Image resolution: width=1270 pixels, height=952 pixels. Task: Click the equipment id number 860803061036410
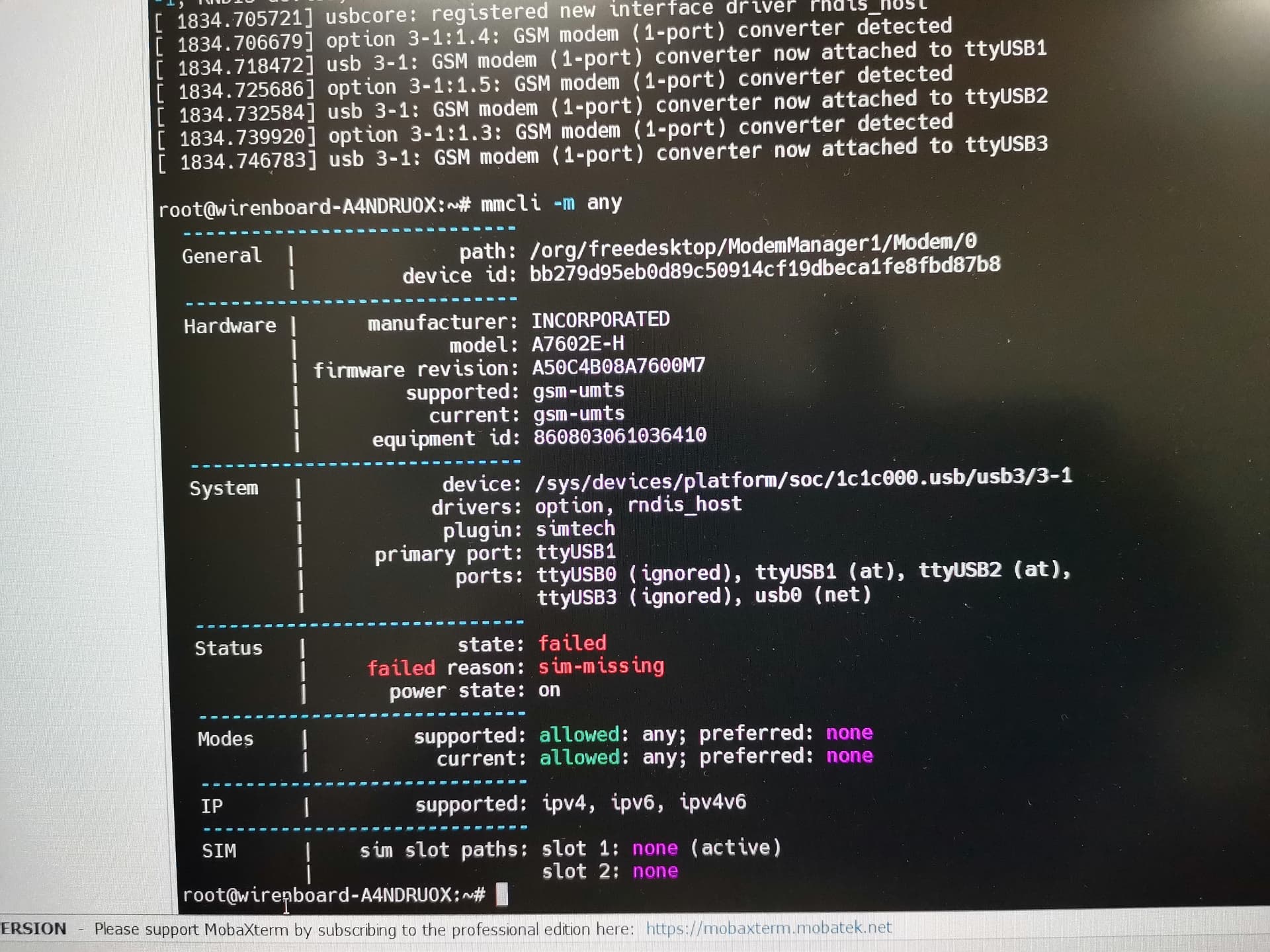620,436
